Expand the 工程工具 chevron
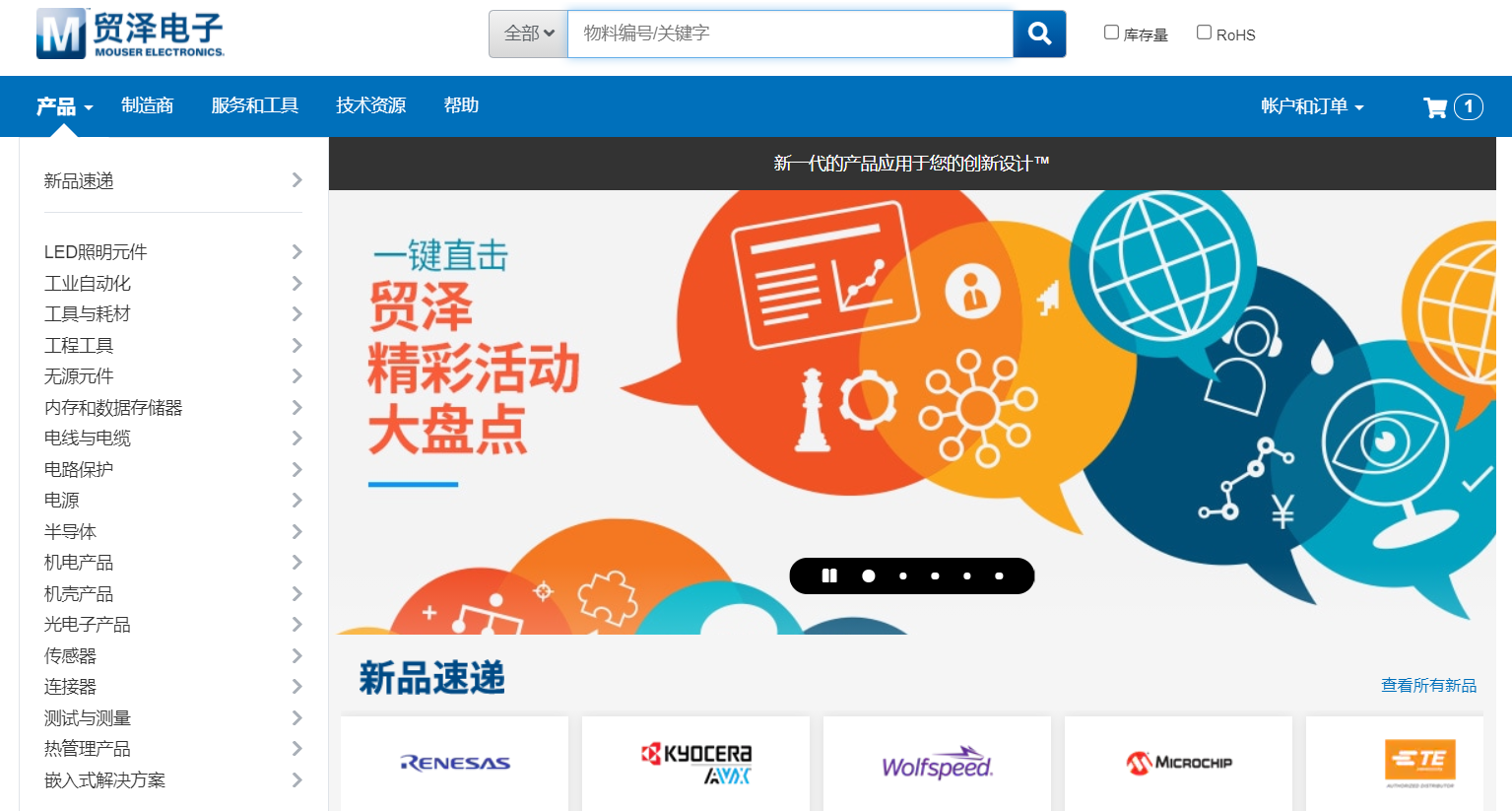Image resolution: width=1512 pixels, height=811 pixels. coord(296,346)
